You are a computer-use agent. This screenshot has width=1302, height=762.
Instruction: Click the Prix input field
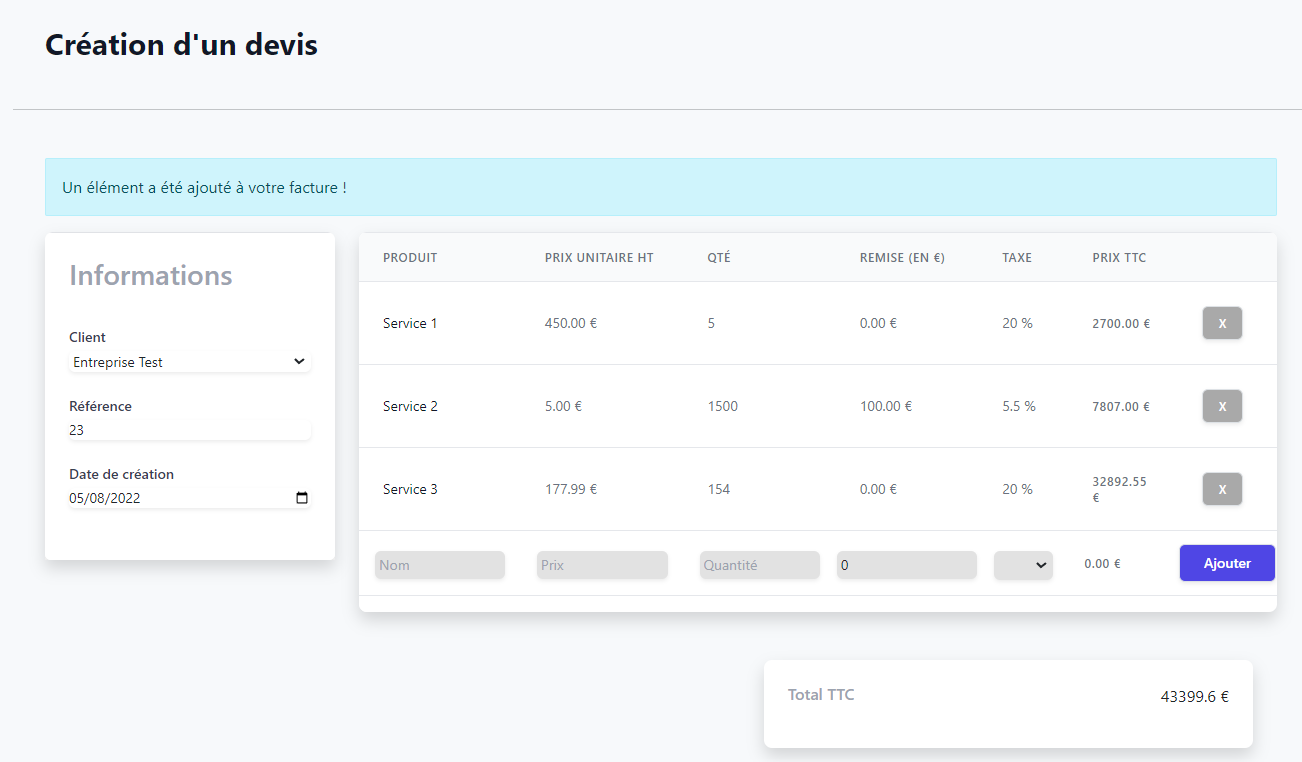602,565
